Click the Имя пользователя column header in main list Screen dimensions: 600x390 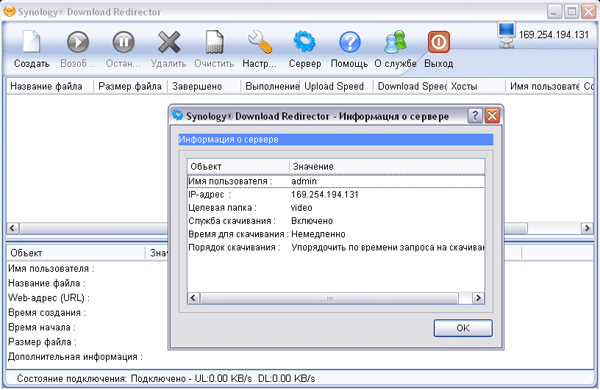[542, 86]
